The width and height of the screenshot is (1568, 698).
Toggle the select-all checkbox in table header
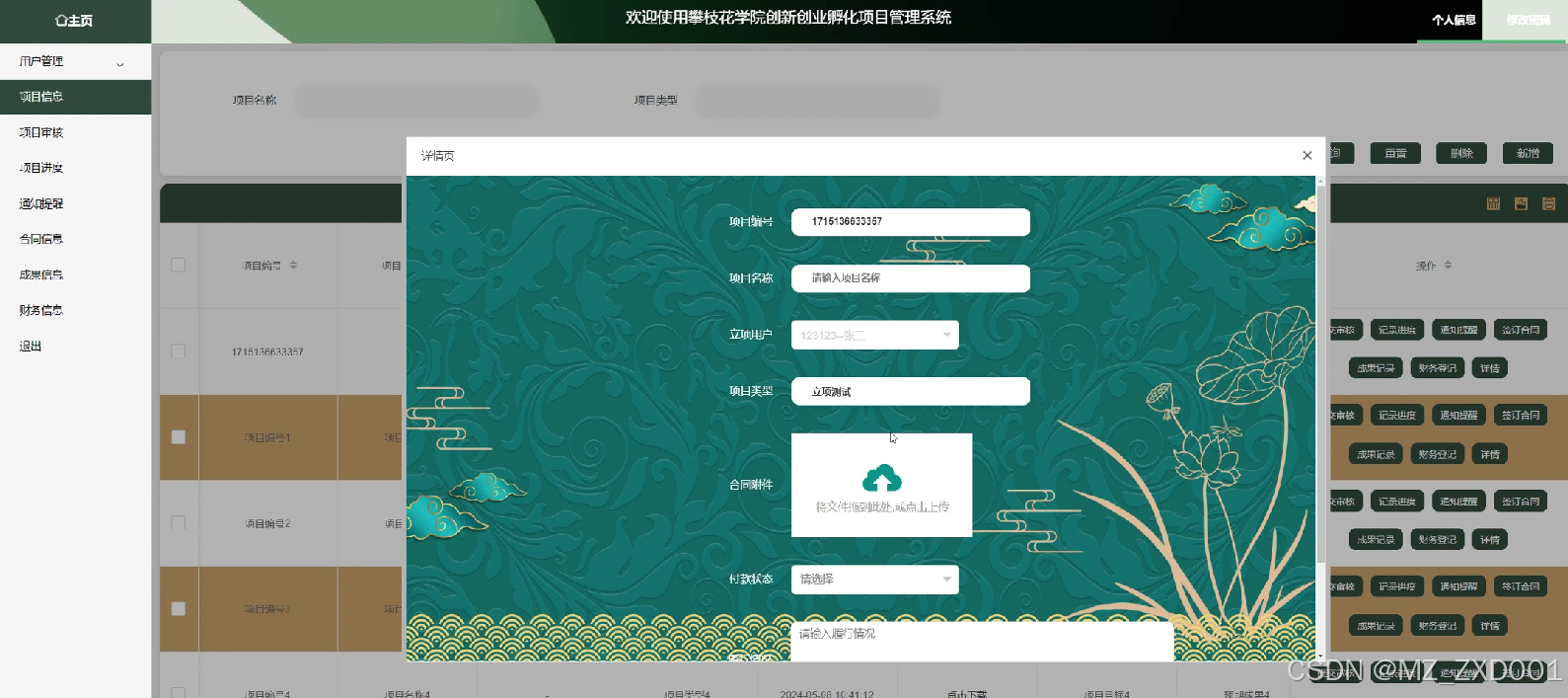coord(179,265)
